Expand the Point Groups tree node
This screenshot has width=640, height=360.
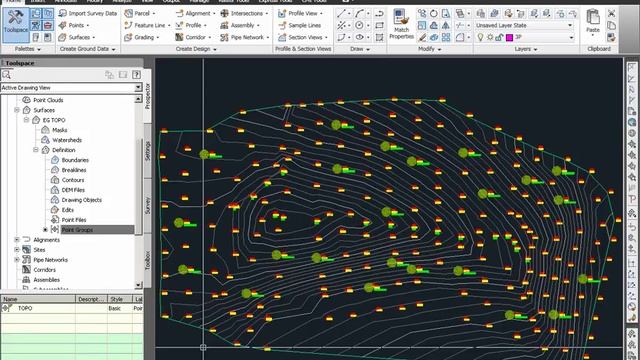tap(45, 230)
